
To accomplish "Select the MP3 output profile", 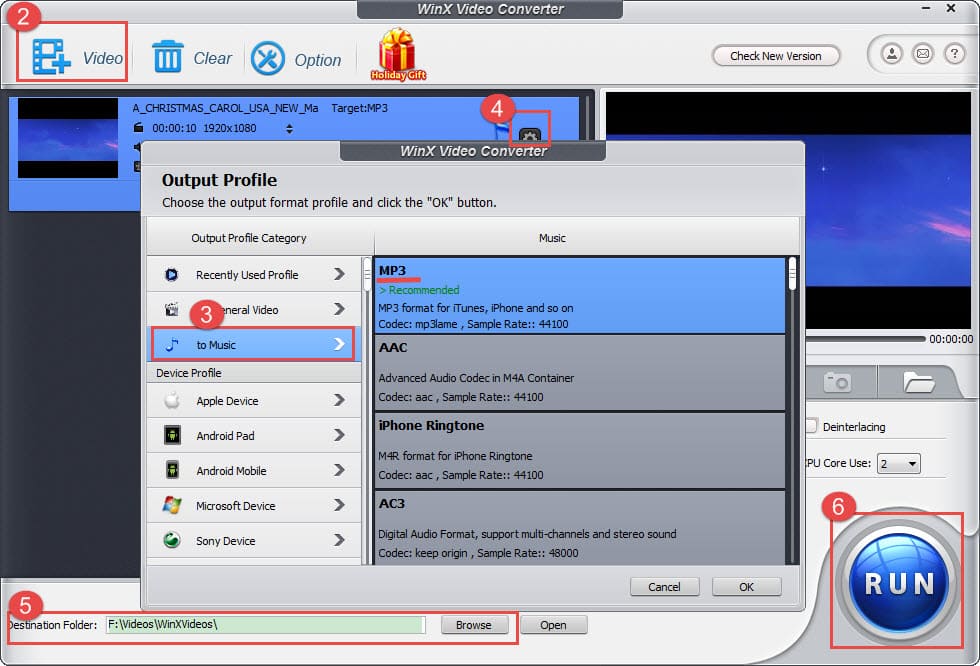I will tap(579, 296).
